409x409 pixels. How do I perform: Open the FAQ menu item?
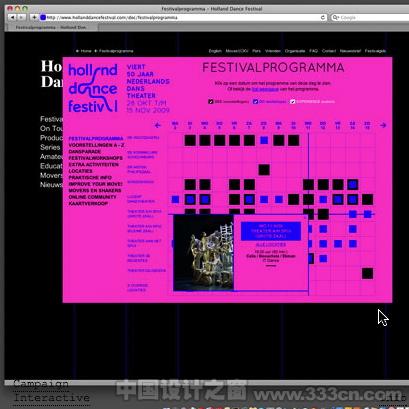pyautogui.click(x=313, y=51)
